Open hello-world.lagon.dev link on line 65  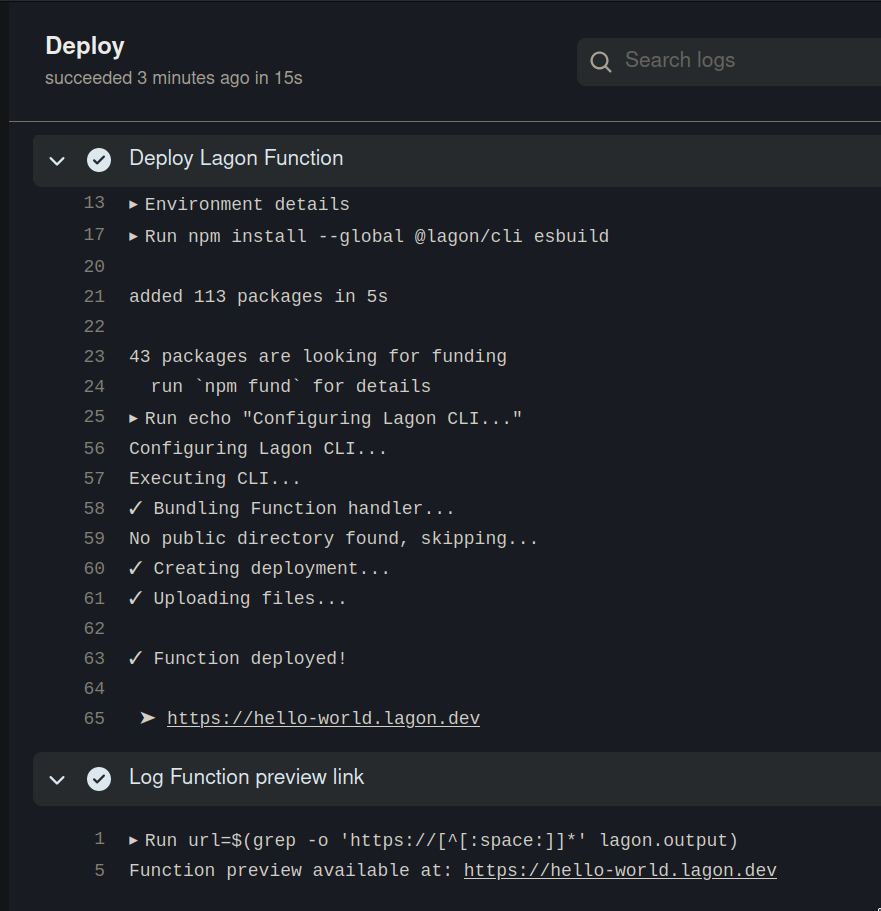[x=323, y=719]
